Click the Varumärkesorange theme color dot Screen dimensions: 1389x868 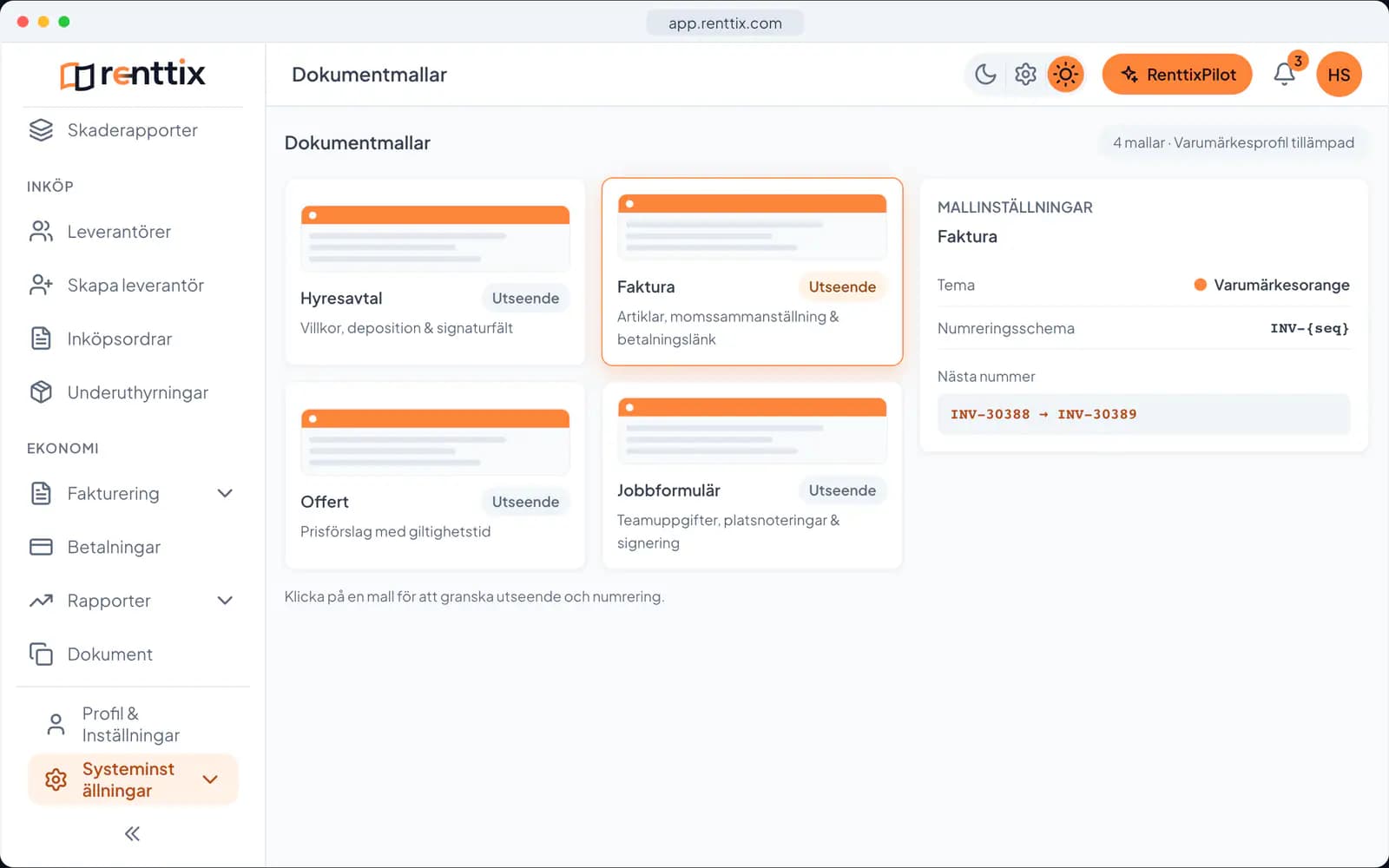click(x=1201, y=285)
